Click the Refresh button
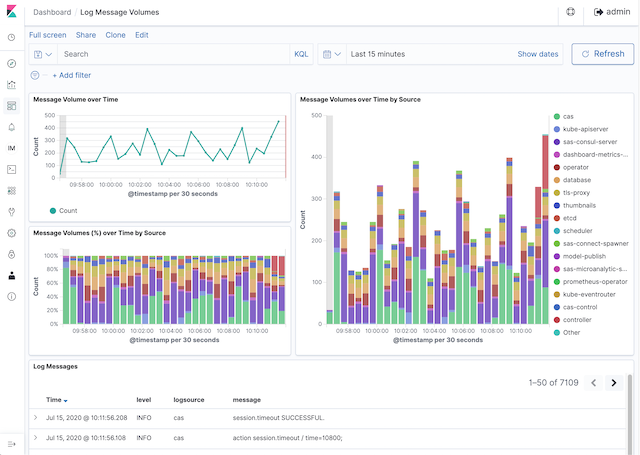The width and height of the screenshot is (640, 455). (x=602, y=54)
